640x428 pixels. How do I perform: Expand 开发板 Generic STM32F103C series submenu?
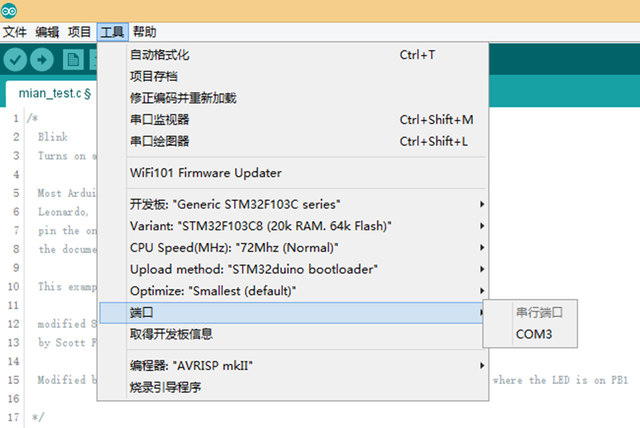tap(293, 204)
